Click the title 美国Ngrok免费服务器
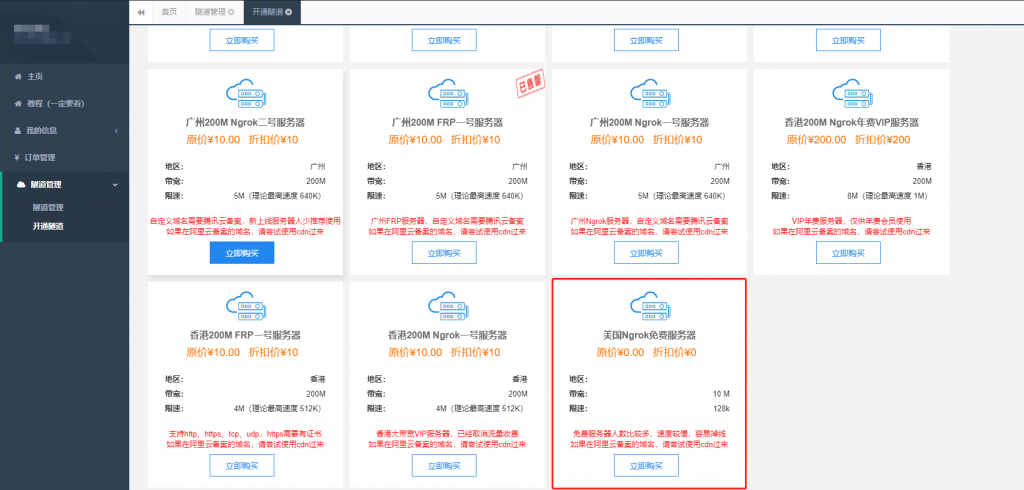The image size is (1024, 490). click(x=649, y=336)
